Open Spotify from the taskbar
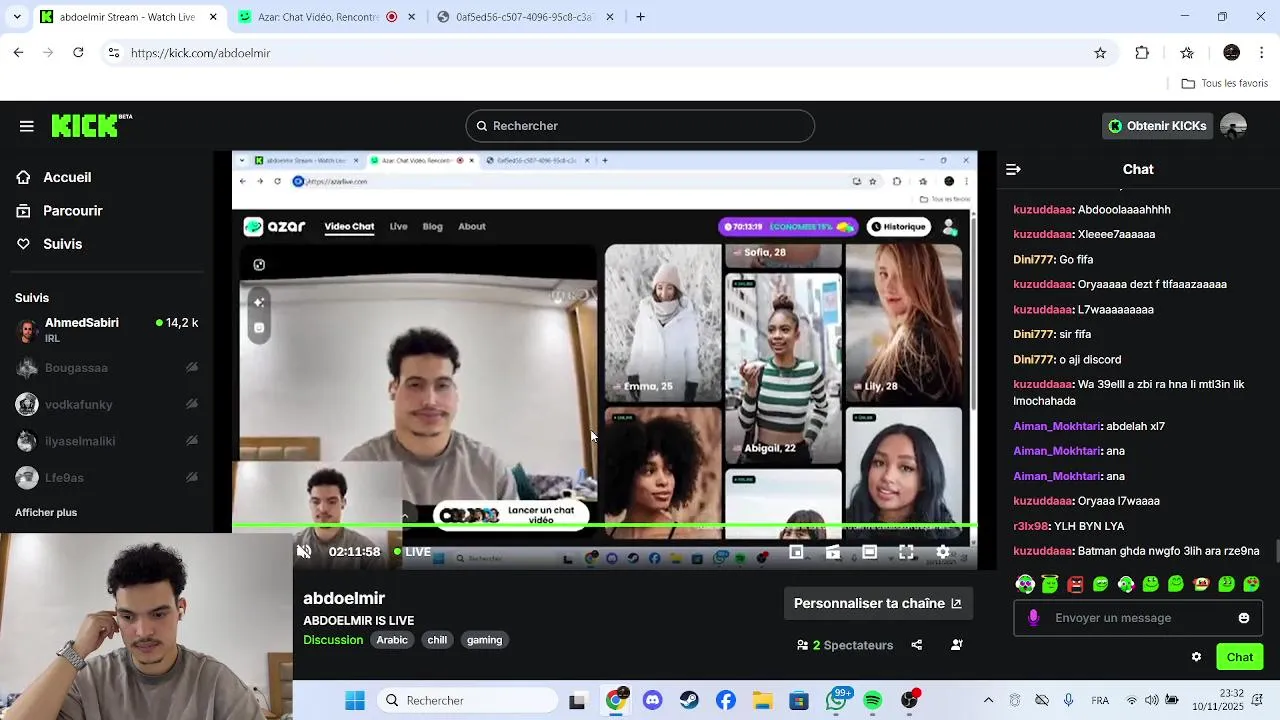The image size is (1280, 720). [873, 701]
